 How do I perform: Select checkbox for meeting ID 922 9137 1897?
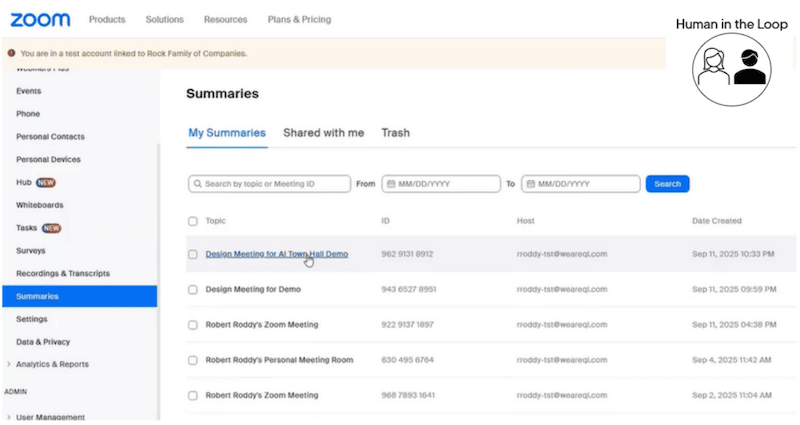point(193,325)
